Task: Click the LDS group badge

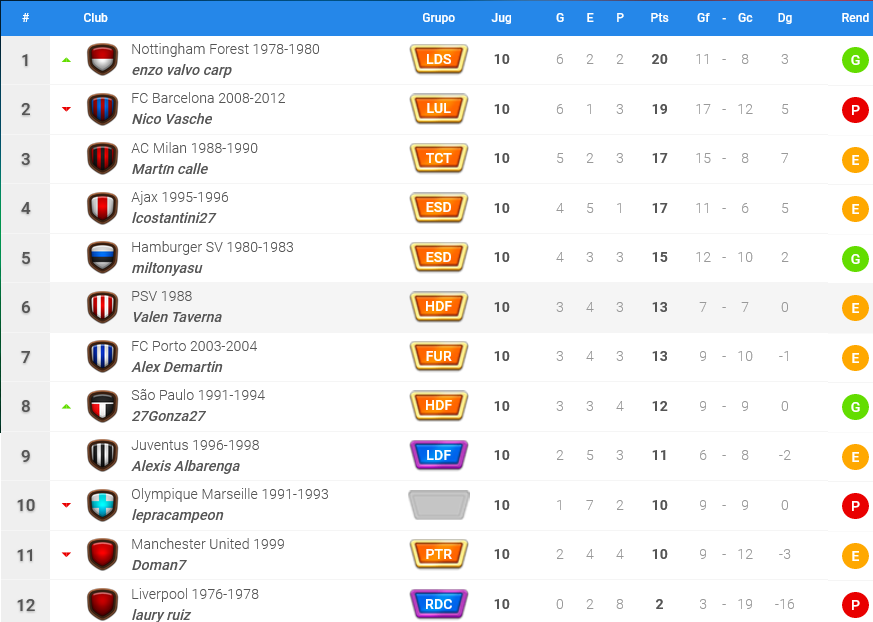Action: (x=439, y=59)
